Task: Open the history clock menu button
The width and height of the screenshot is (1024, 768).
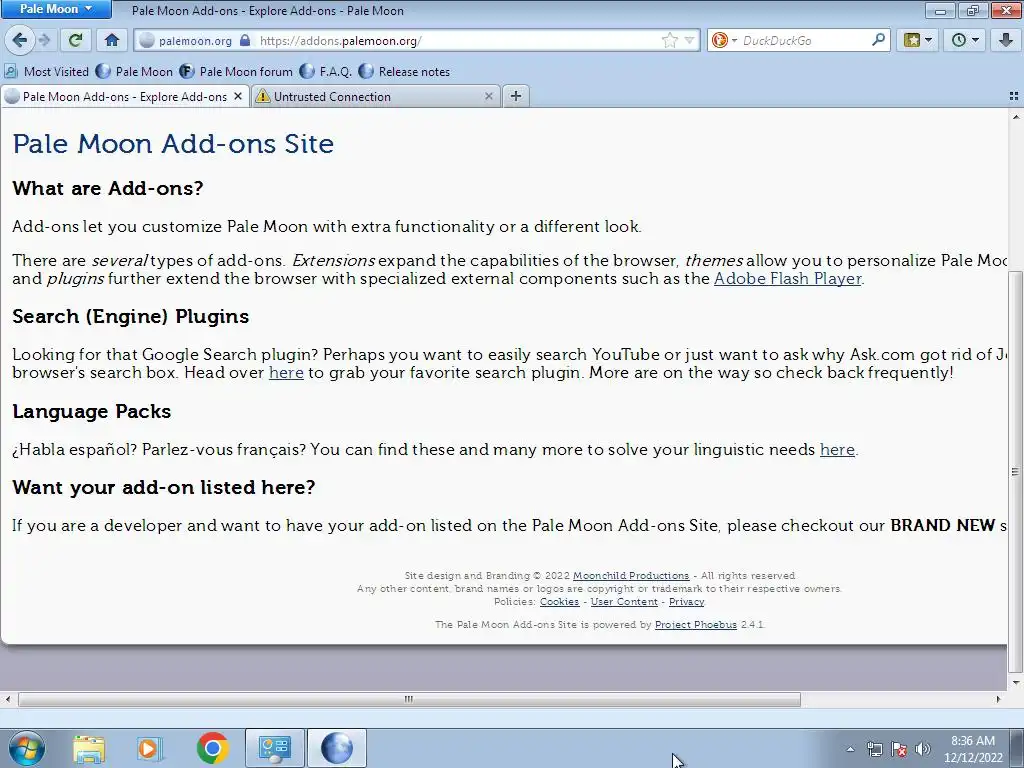Action: (x=965, y=40)
